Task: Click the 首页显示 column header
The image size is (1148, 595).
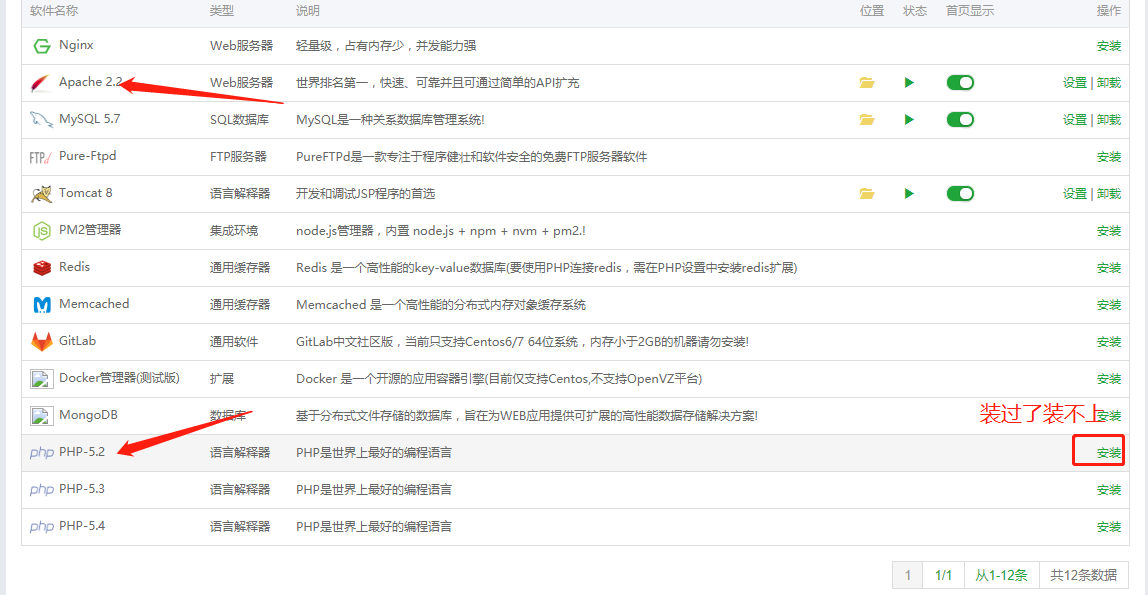Action: (x=970, y=11)
